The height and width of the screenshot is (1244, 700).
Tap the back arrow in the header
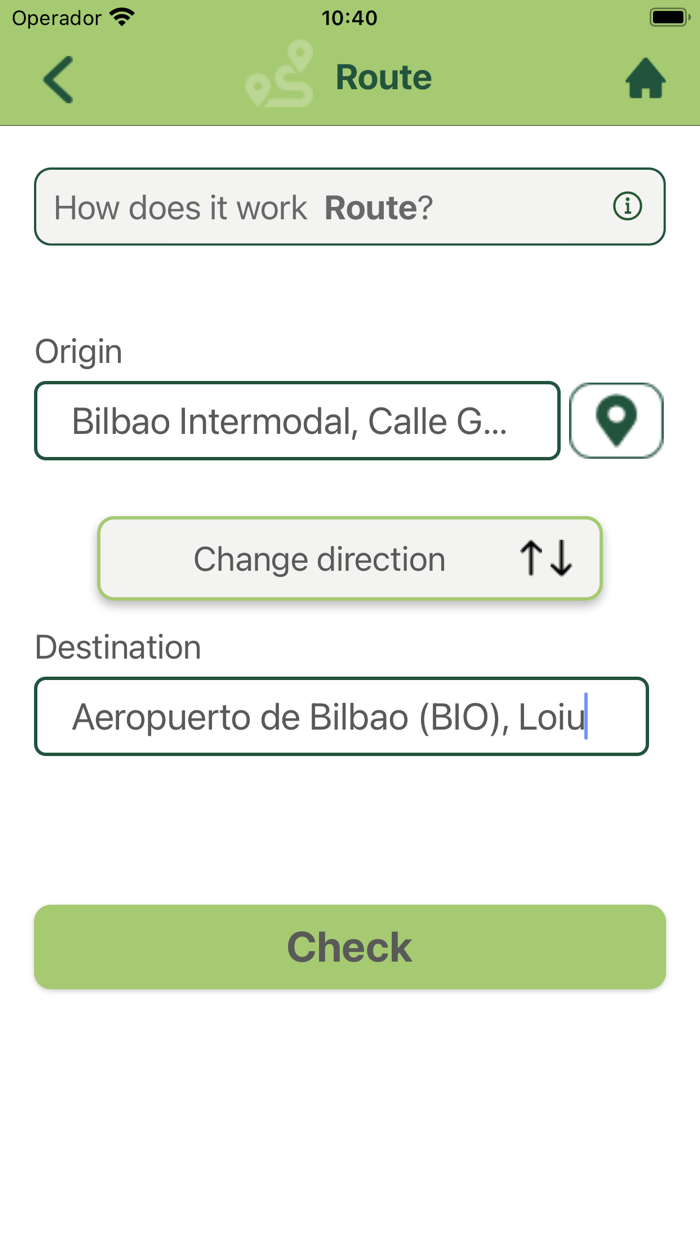[x=57, y=78]
